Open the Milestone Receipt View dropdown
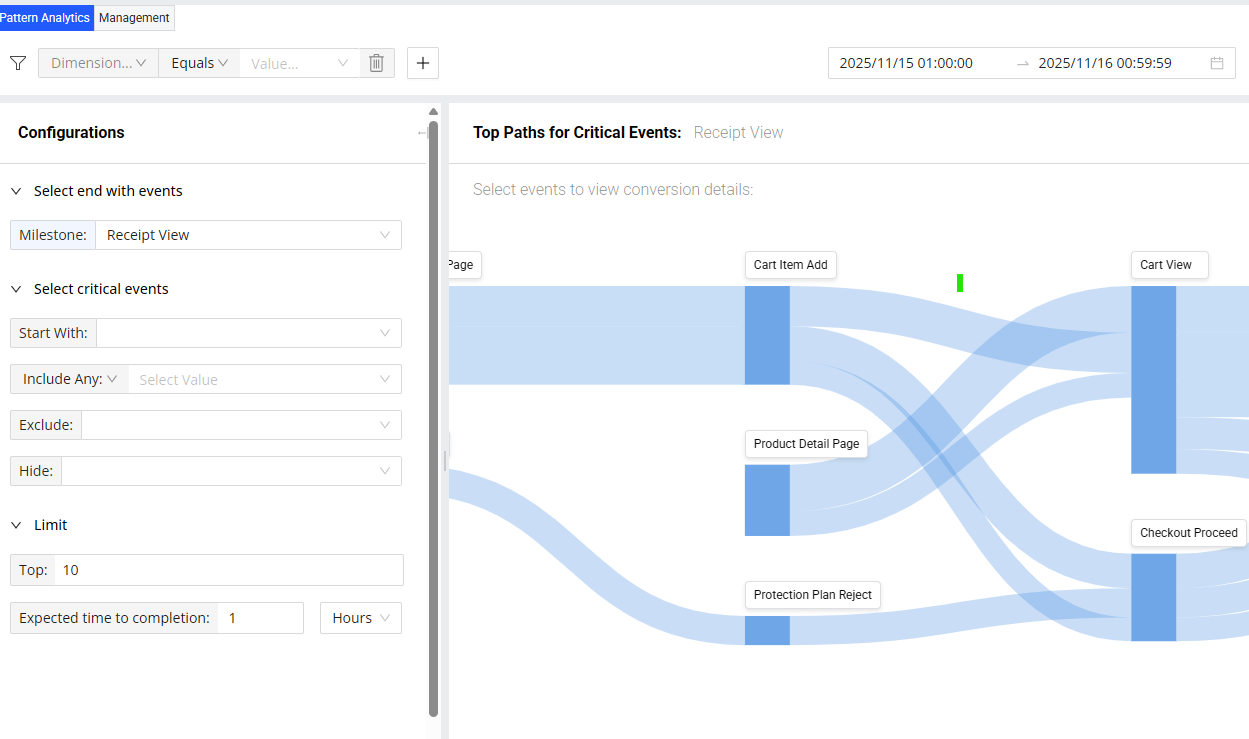The width and height of the screenshot is (1249, 739). click(248, 235)
